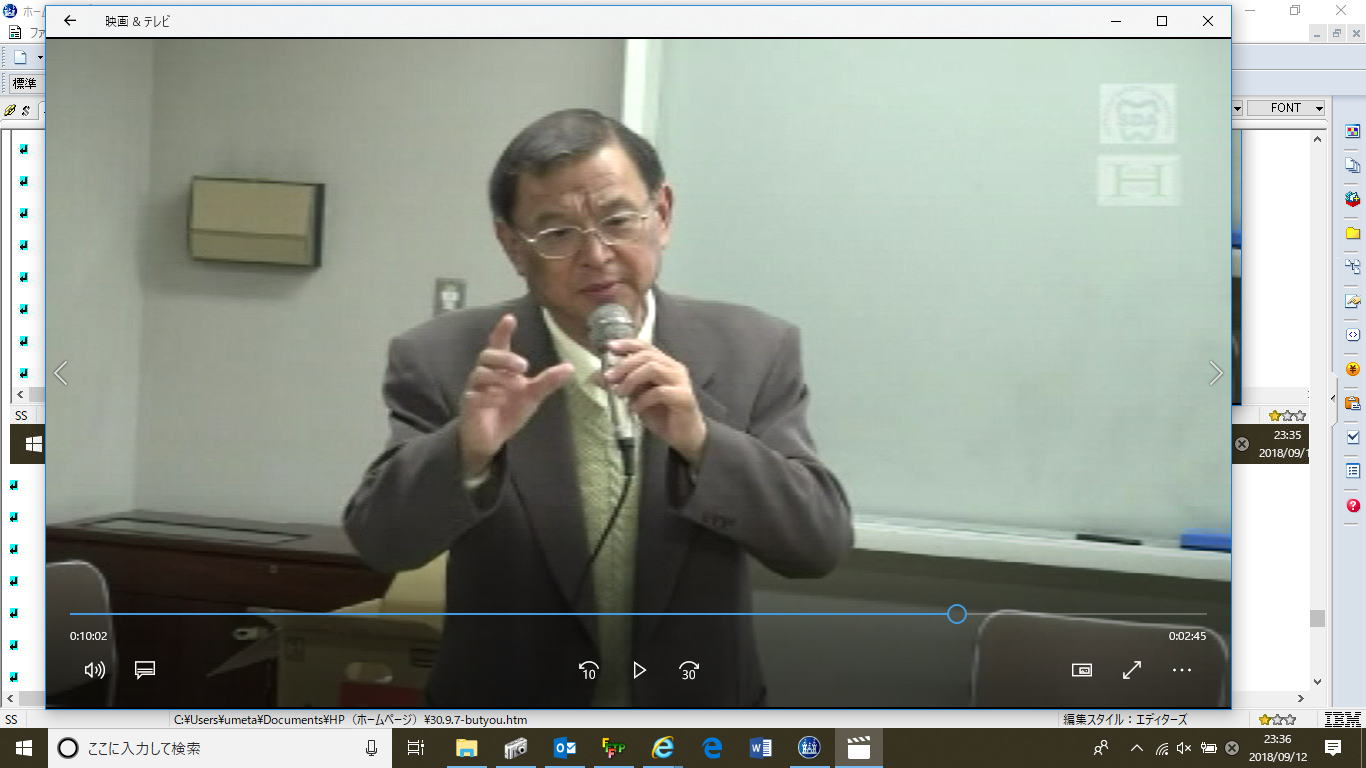Click the back arrow in Movies & TV
Image resolution: width=1366 pixels, height=768 pixels.
point(69,21)
